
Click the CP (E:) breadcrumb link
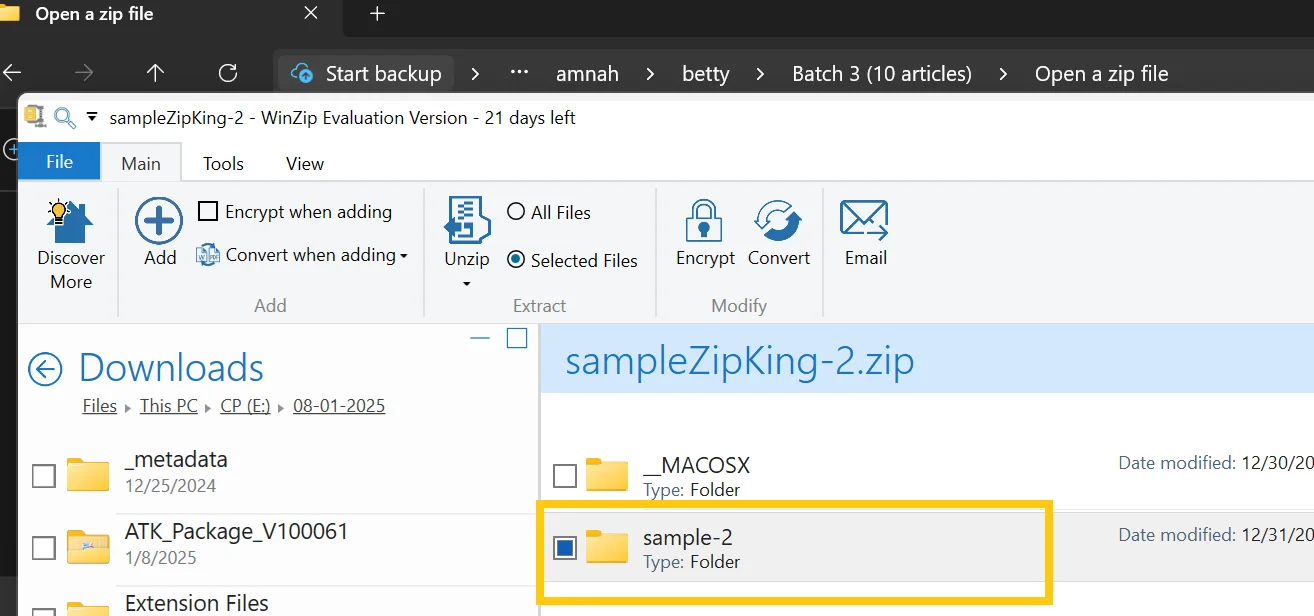tap(246, 406)
